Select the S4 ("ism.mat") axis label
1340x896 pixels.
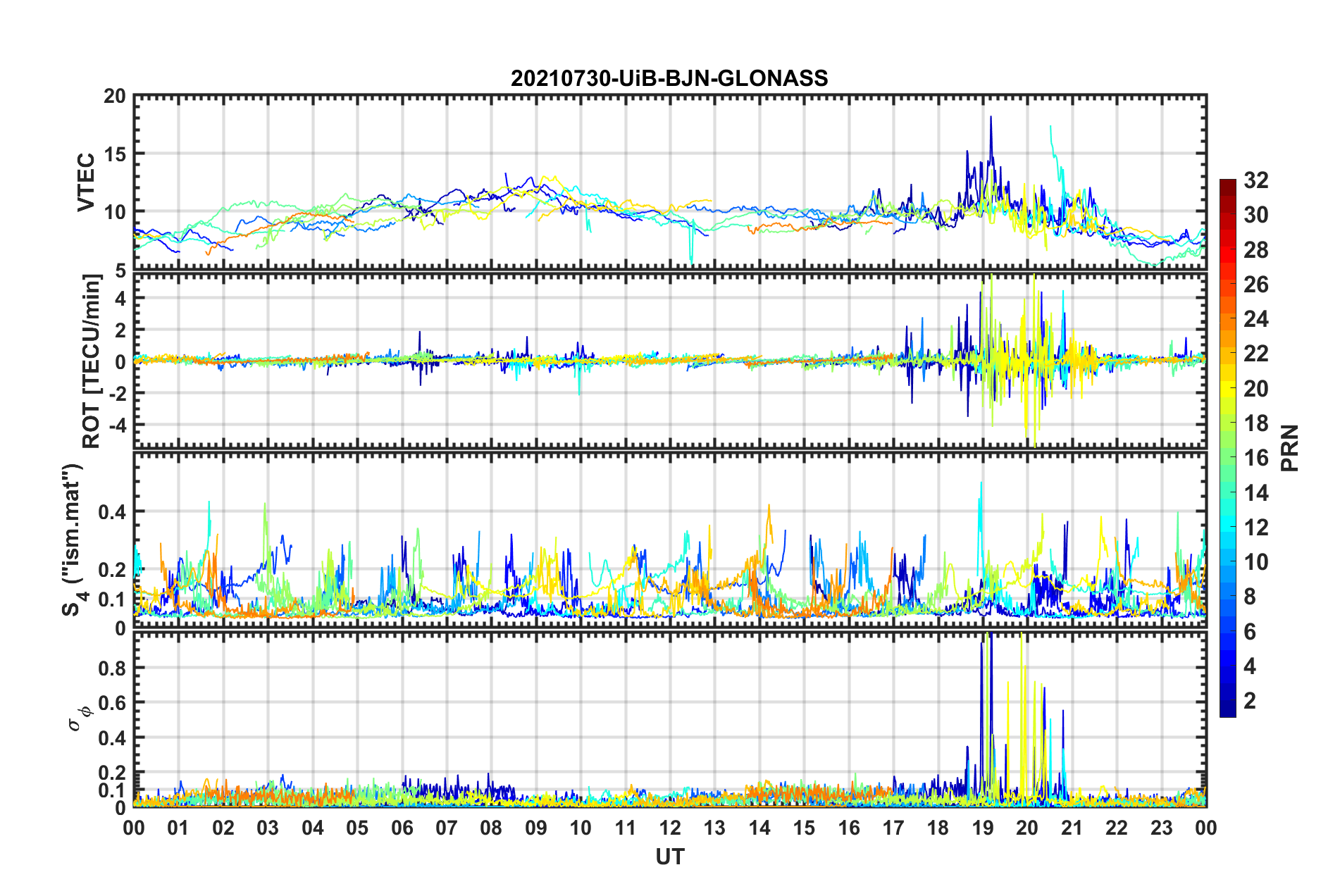click(x=73, y=540)
